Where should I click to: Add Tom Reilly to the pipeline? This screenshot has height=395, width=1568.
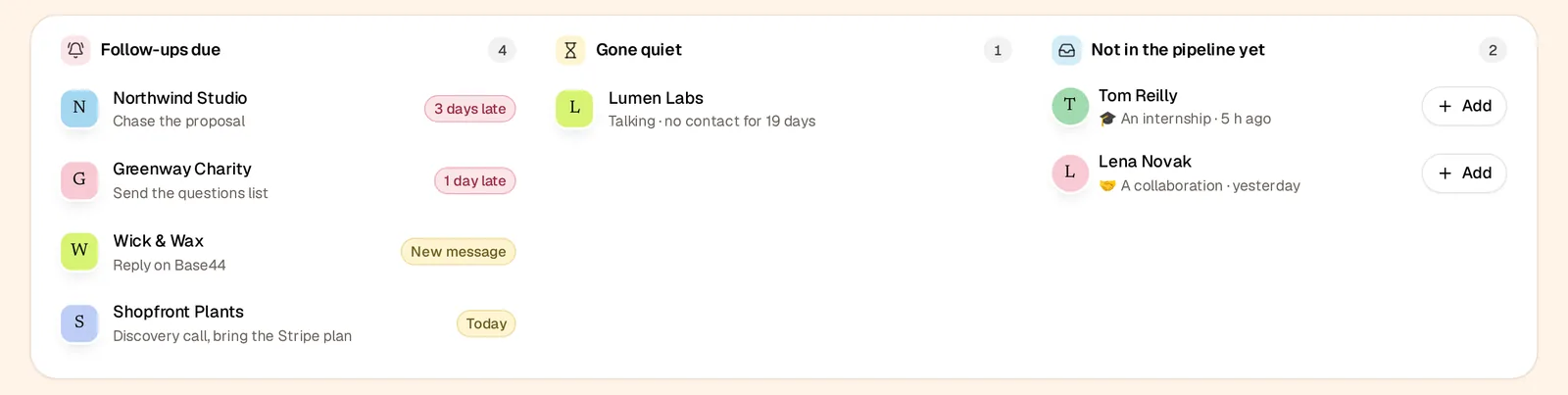(1464, 106)
